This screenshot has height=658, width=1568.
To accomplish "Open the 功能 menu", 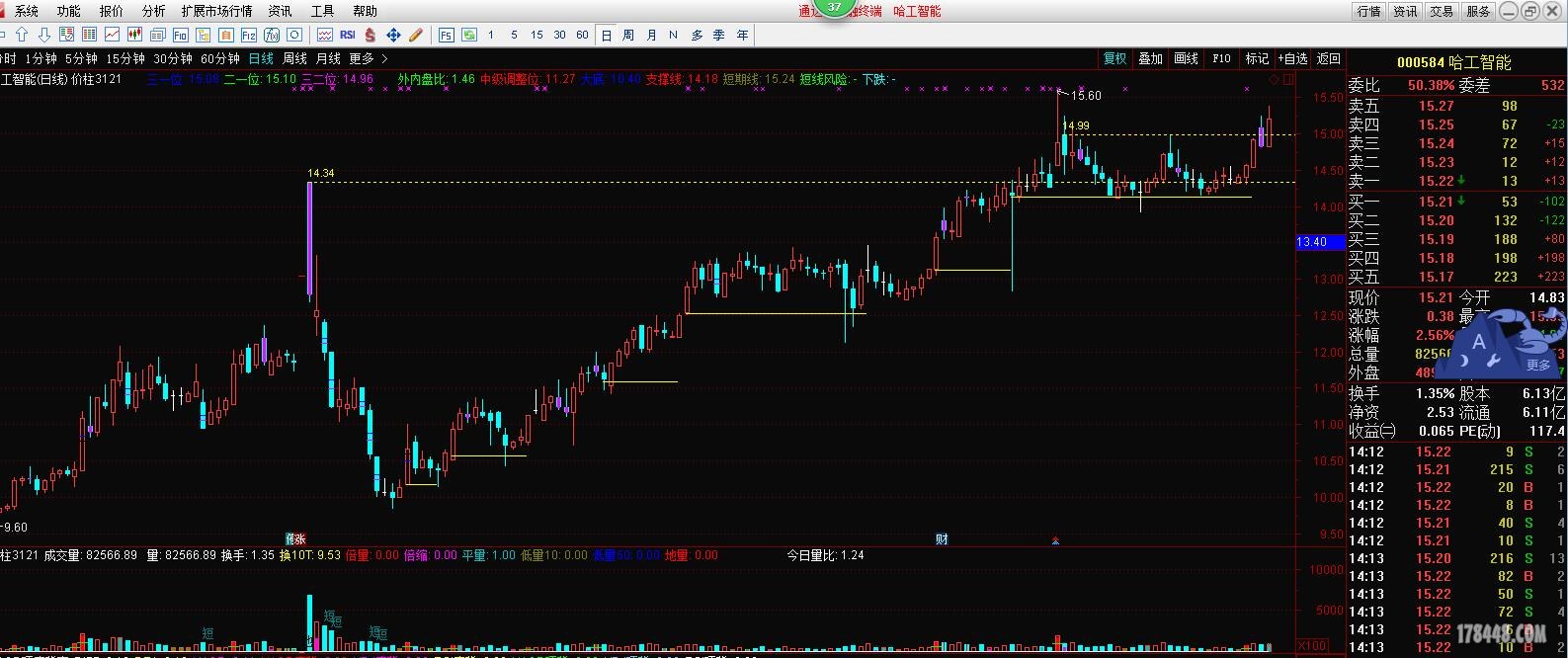I will pos(69,11).
